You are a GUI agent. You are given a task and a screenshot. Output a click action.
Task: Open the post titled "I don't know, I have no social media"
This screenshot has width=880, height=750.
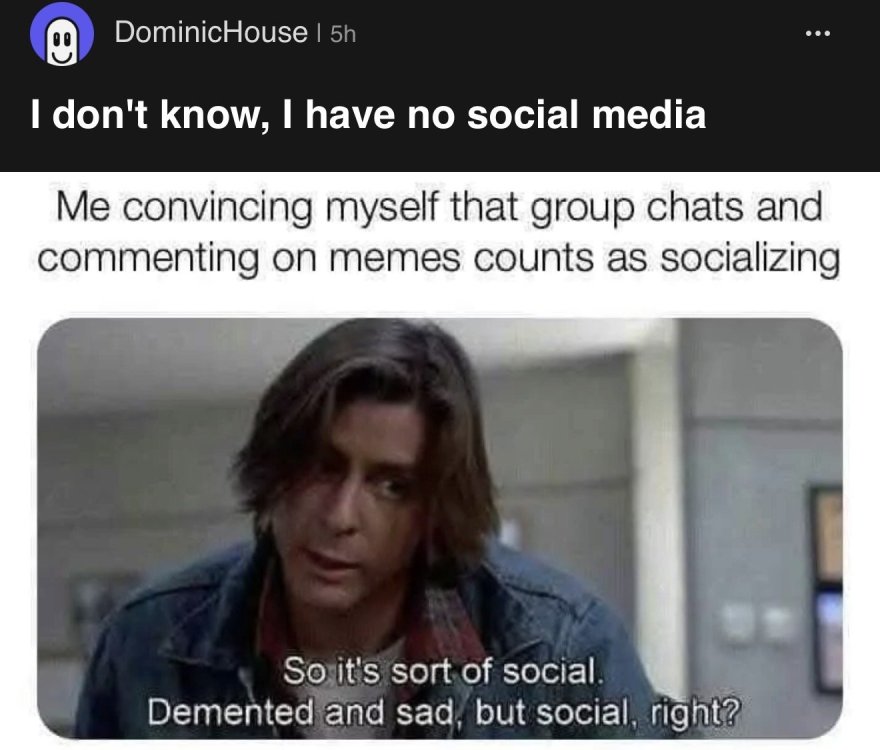[369, 115]
